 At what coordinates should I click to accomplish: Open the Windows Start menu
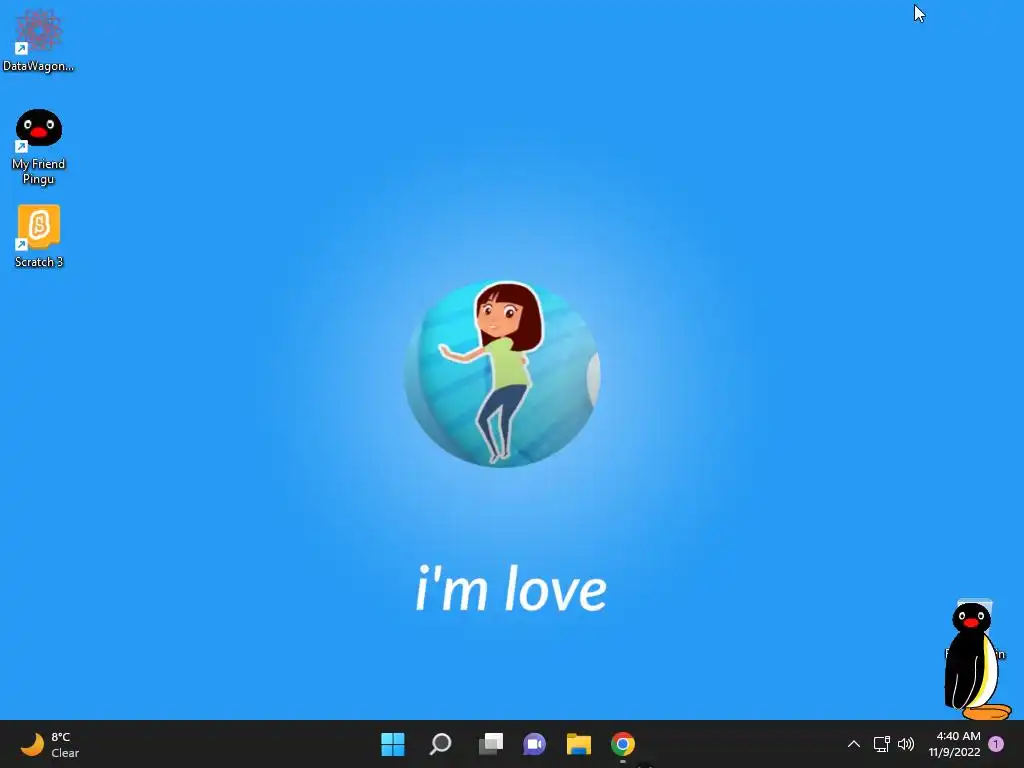[x=392, y=744]
